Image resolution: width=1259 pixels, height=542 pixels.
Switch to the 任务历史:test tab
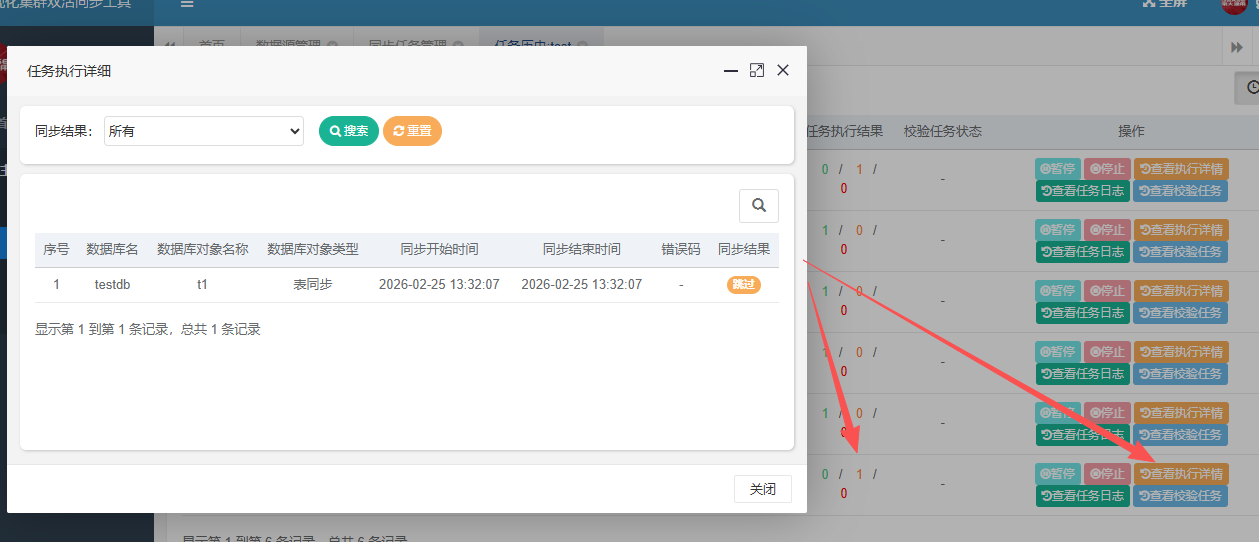533,44
